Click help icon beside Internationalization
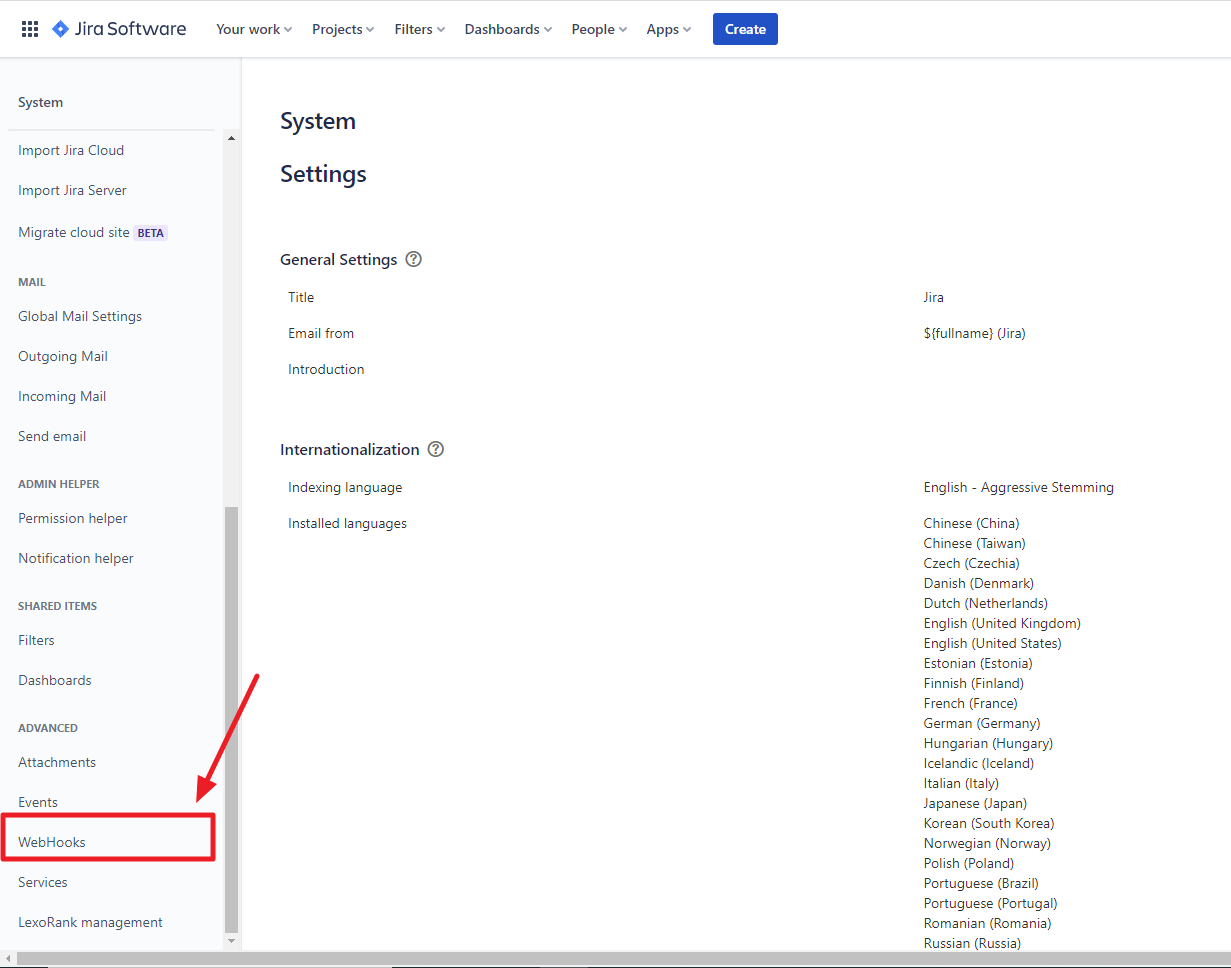Viewport: 1231px width, 968px height. 435,449
